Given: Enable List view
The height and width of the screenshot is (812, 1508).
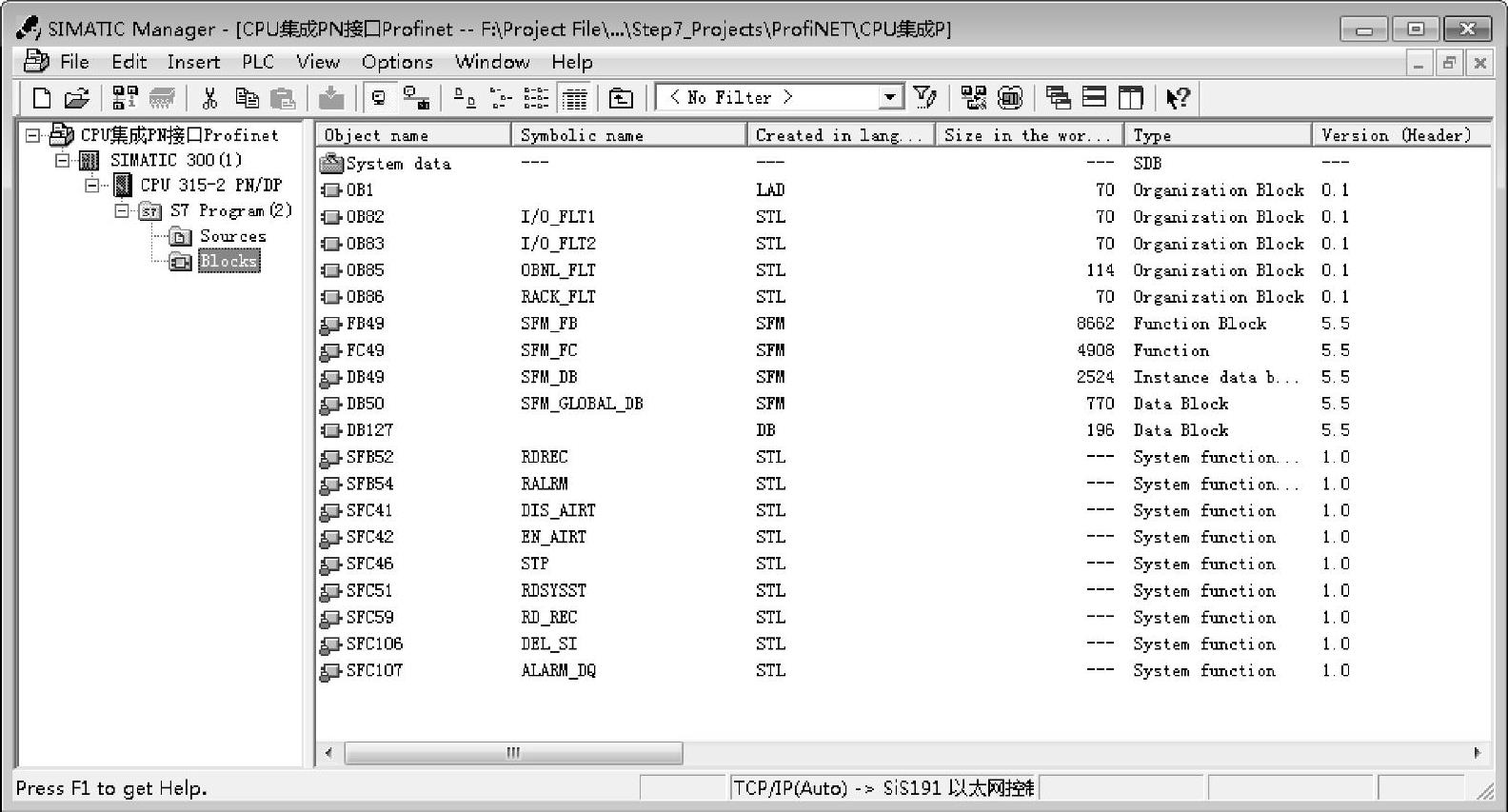Looking at the screenshot, I should tap(536, 97).
